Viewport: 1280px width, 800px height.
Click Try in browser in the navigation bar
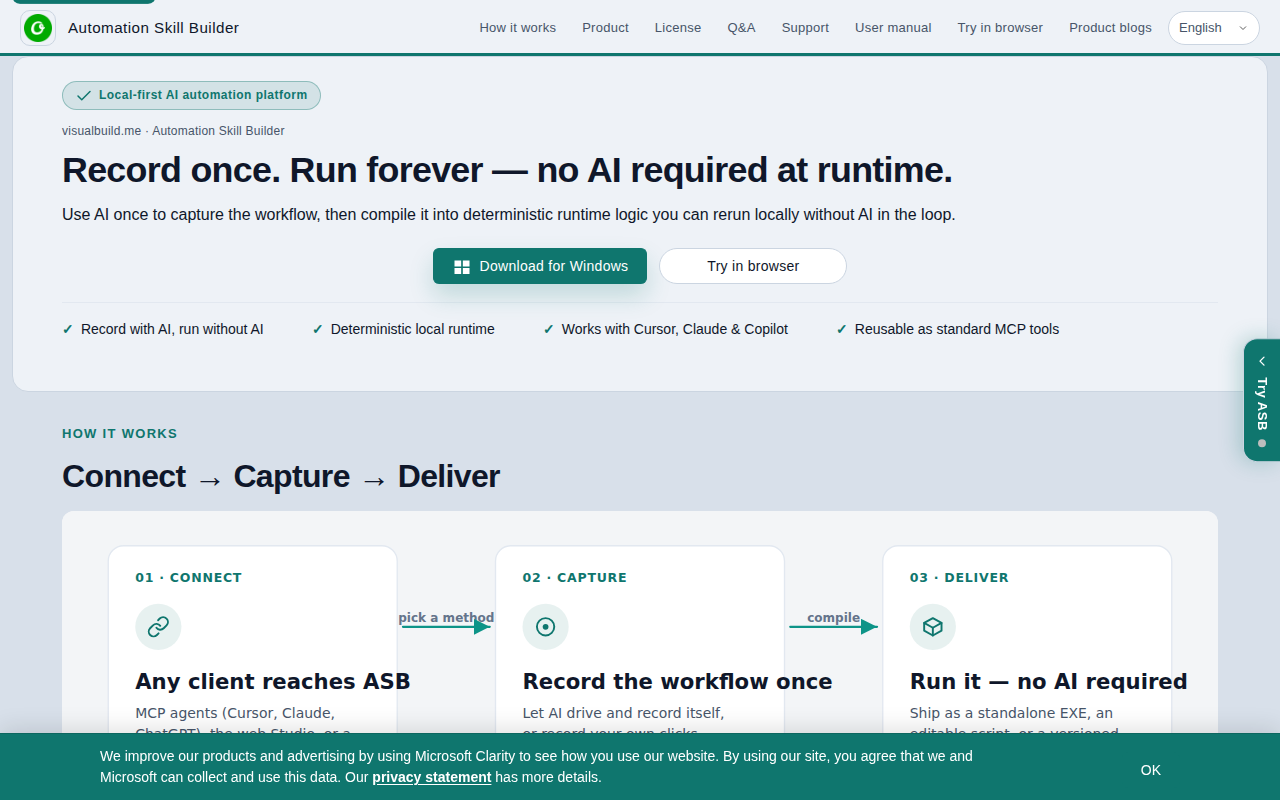coord(1000,28)
